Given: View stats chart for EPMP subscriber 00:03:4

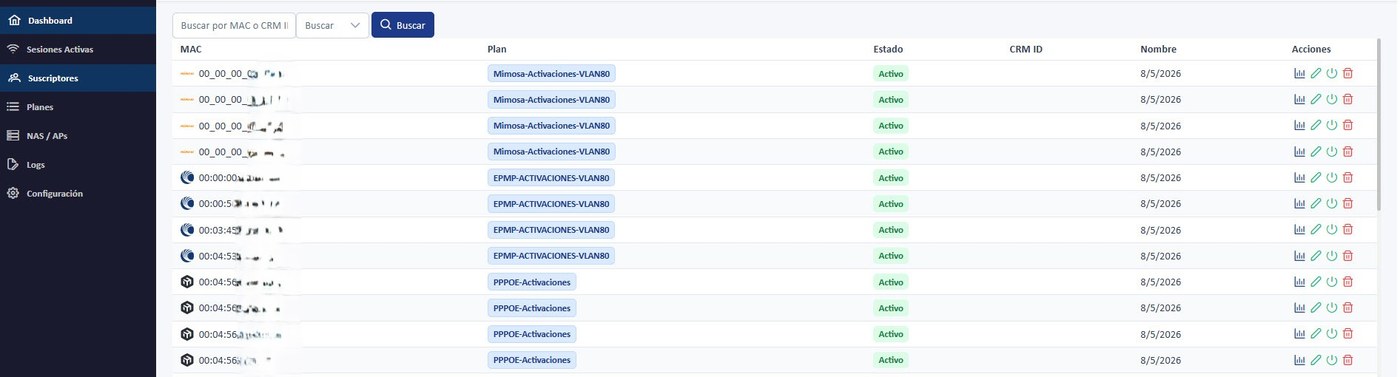Looking at the screenshot, I should [1300, 229].
